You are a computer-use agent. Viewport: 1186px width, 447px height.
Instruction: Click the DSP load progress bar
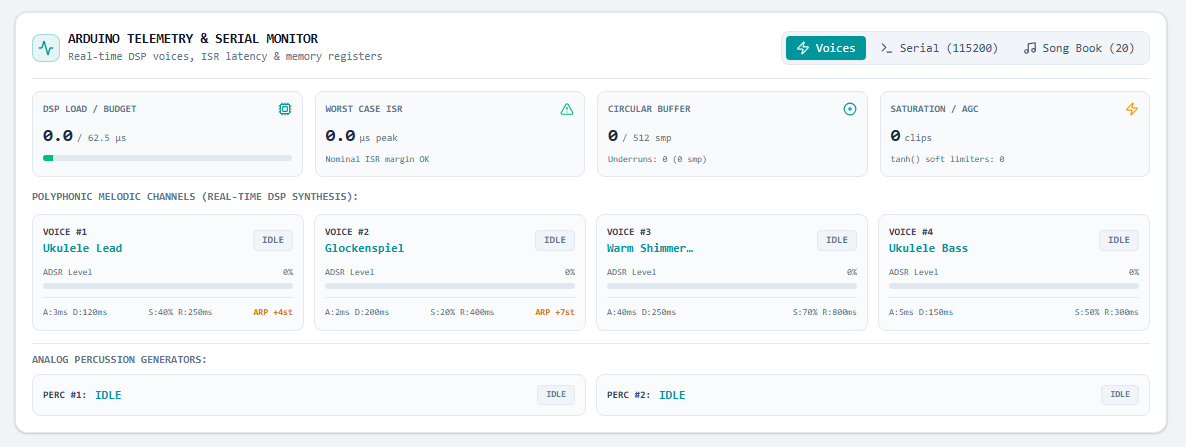167,158
